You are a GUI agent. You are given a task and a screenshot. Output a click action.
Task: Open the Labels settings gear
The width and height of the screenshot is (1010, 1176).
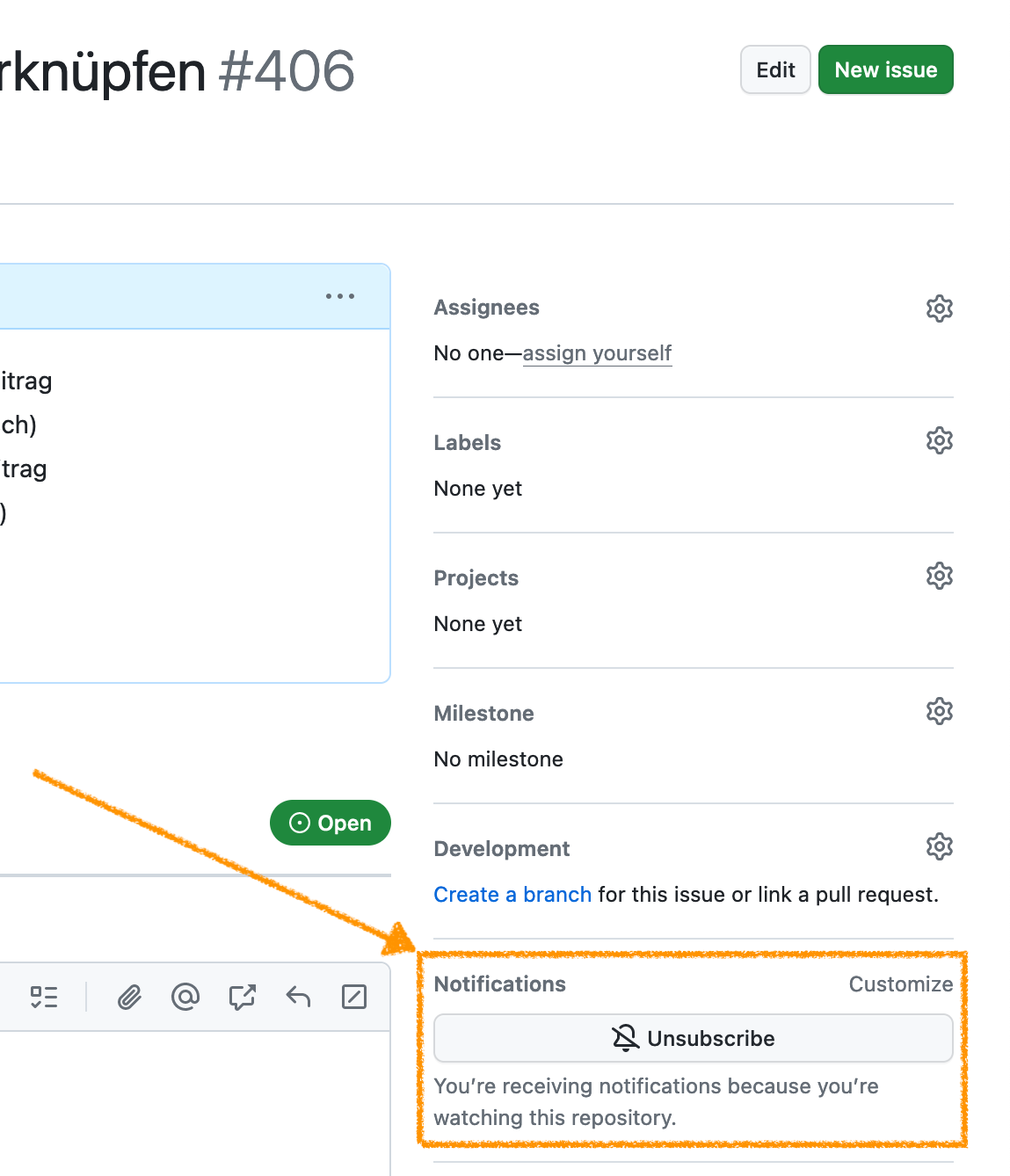tap(939, 440)
